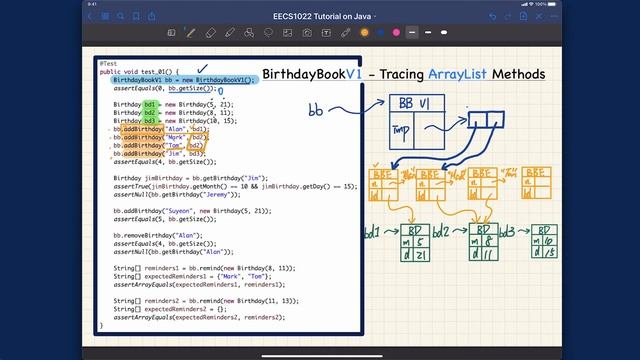Click the 'assertEquals(4, bb.getSize());' line after addBirthday
This screenshot has width=640, height=360.
click(164, 162)
